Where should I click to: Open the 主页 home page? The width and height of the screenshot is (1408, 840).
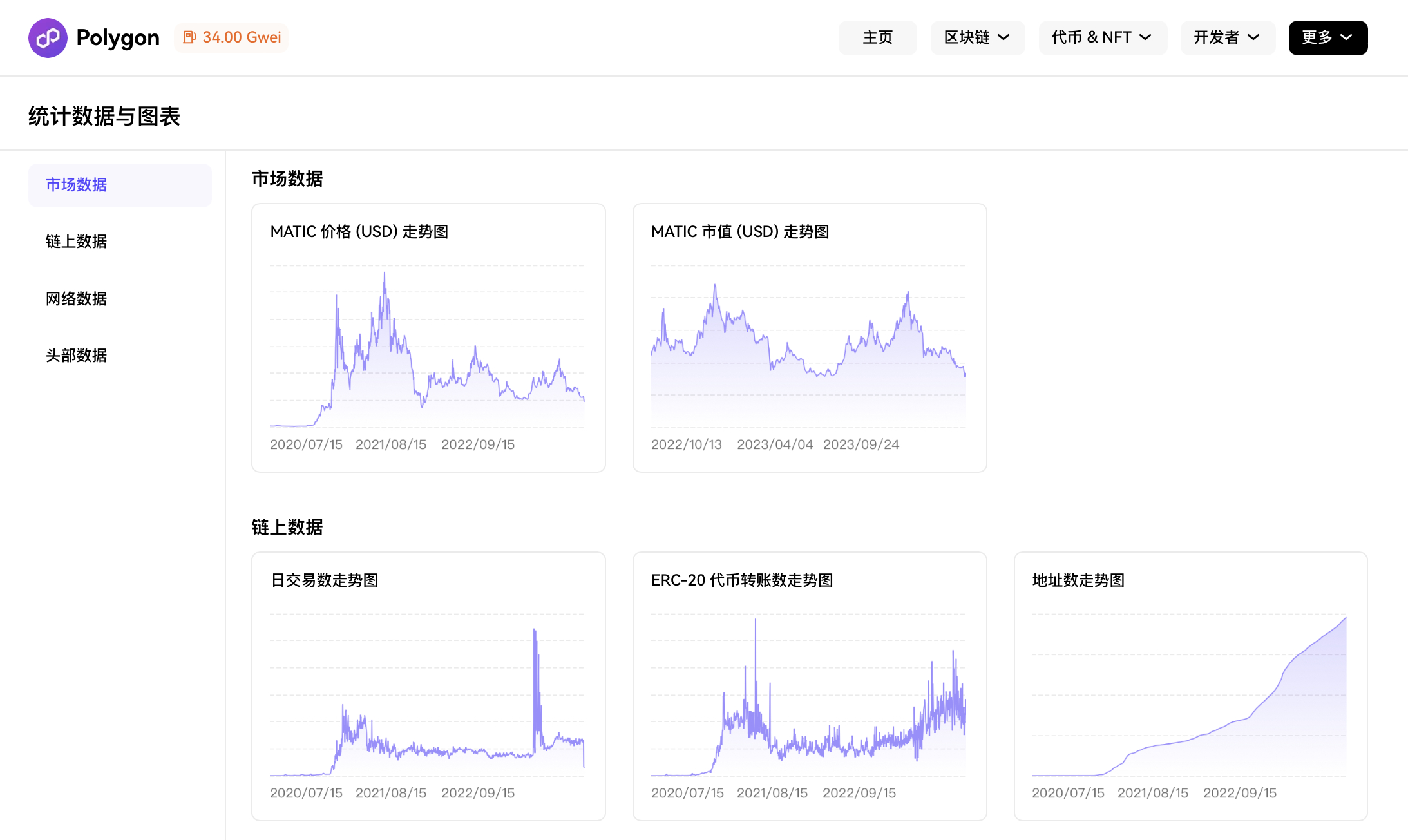pyautogui.click(x=877, y=38)
